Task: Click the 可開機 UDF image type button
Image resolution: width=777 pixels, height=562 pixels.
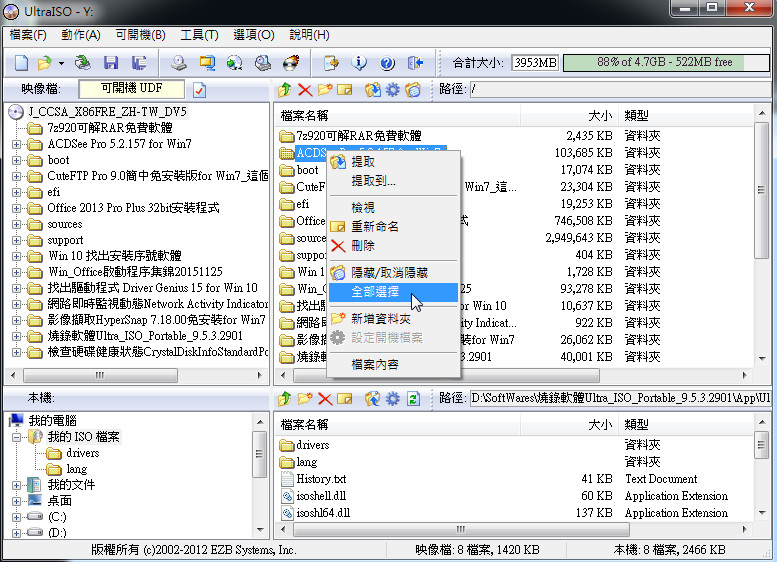Action: point(131,89)
